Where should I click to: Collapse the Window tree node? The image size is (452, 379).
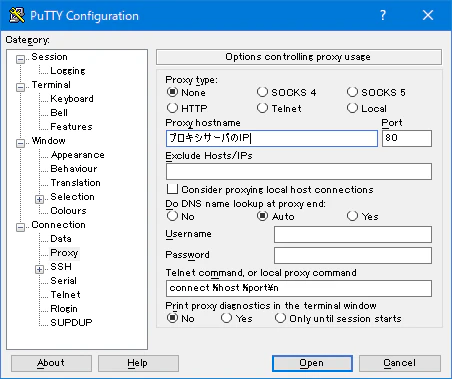click(x=20, y=143)
